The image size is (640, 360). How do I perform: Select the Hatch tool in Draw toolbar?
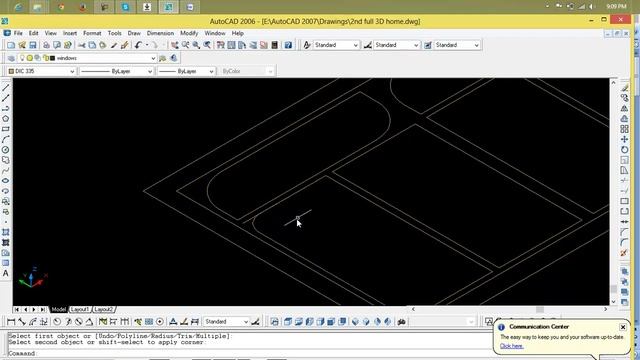pos(6,232)
